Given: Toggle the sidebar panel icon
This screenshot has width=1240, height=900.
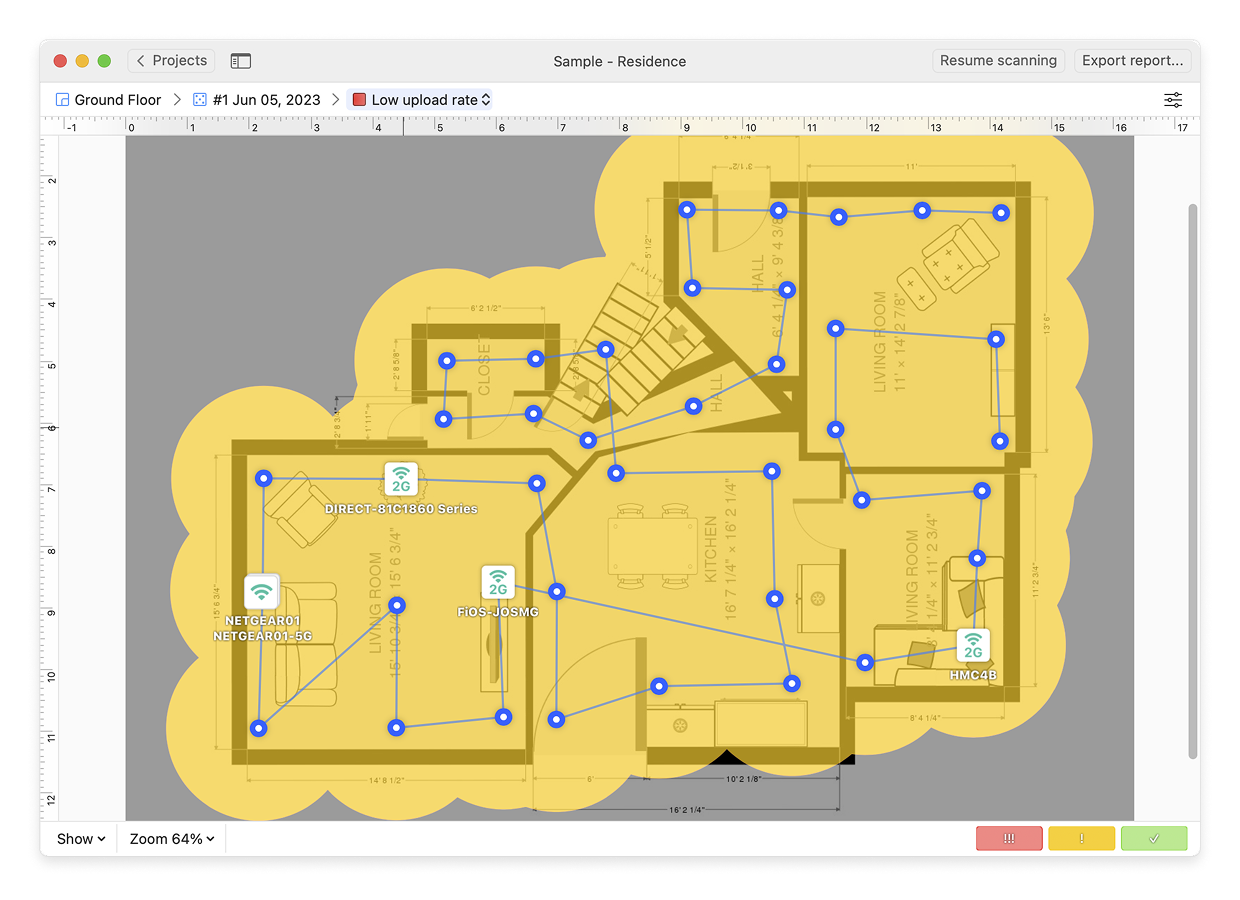Looking at the screenshot, I should [x=240, y=61].
